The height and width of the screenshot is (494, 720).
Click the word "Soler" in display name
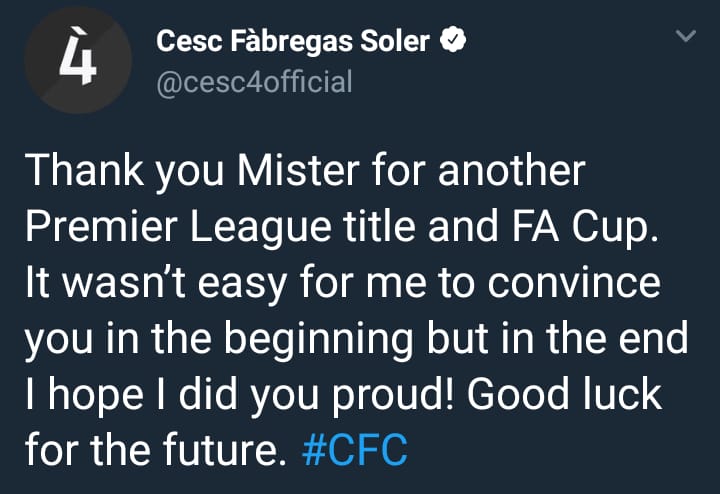pyautogui.click(x=395, y=41)
